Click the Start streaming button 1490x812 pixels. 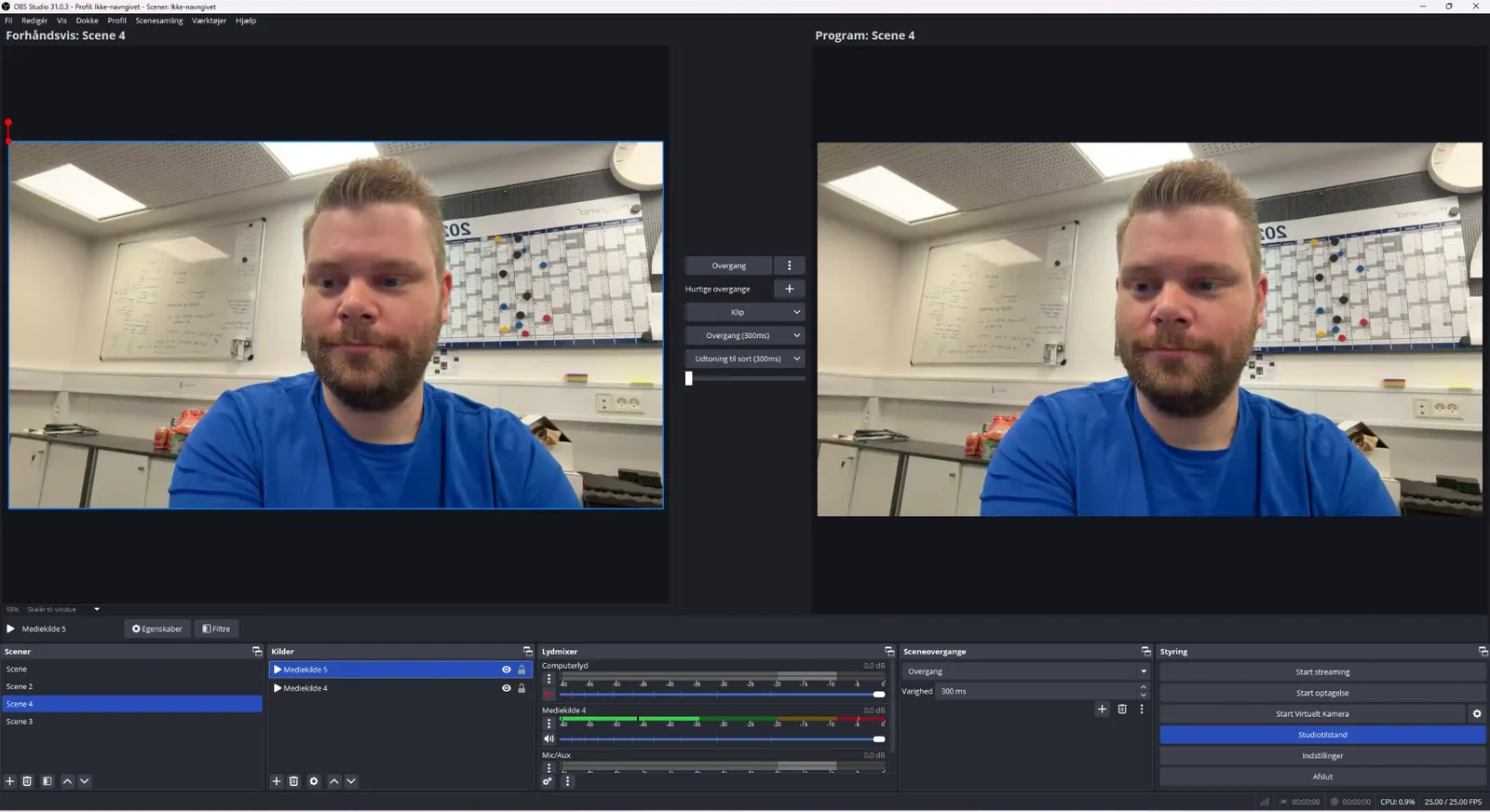pyautogui.click(x=1322, y=671)
